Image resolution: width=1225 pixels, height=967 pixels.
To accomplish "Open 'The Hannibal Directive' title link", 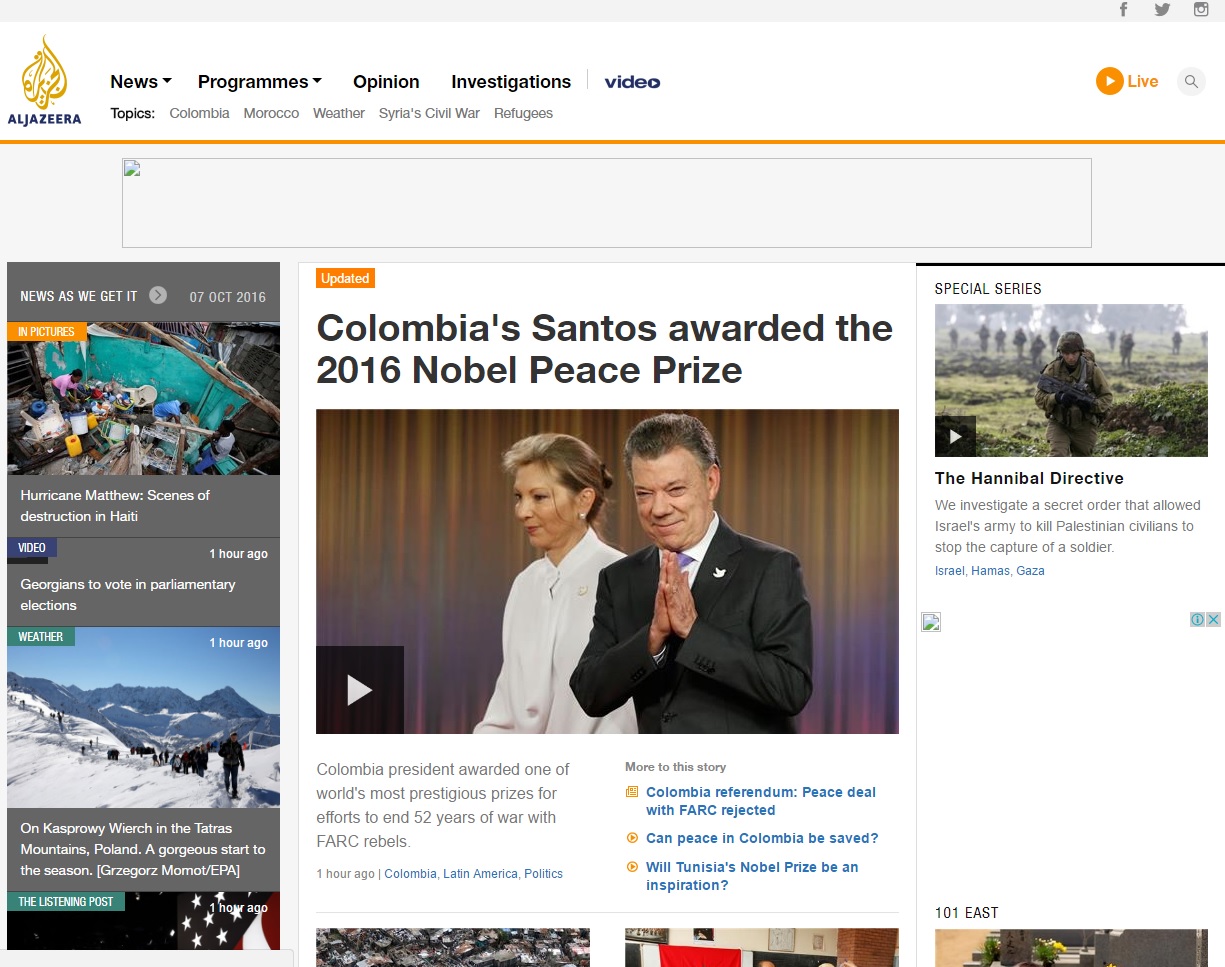I will [x=1029, y=478].
